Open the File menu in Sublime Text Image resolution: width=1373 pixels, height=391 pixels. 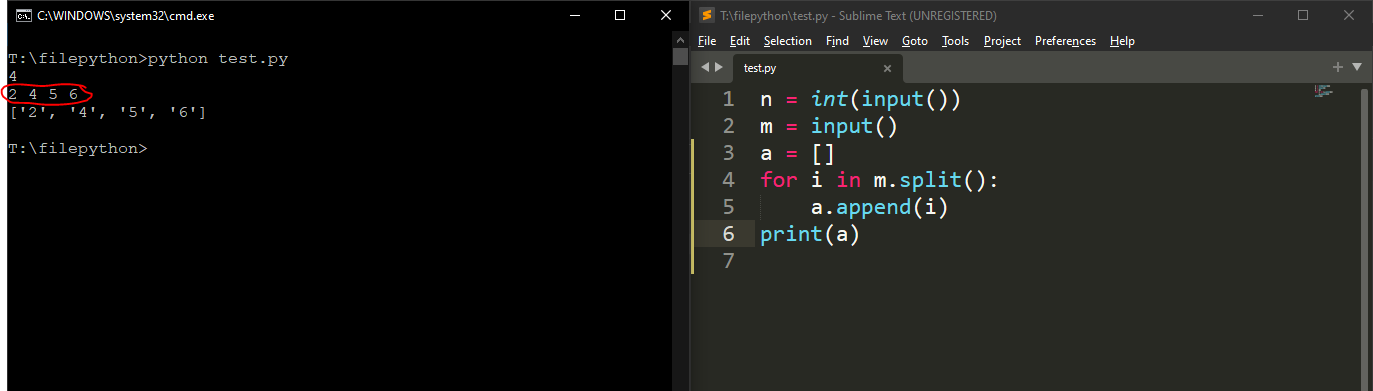point(707,41)
